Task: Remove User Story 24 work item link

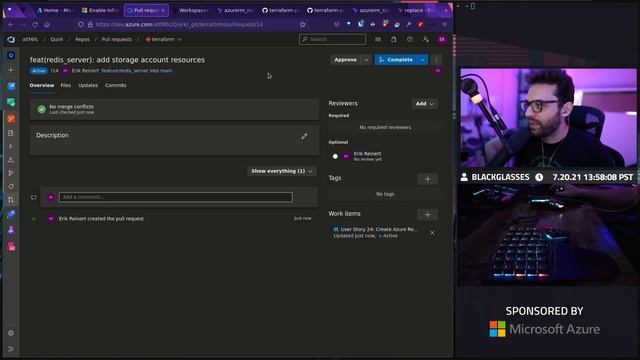Action: [x=432, y=233]
